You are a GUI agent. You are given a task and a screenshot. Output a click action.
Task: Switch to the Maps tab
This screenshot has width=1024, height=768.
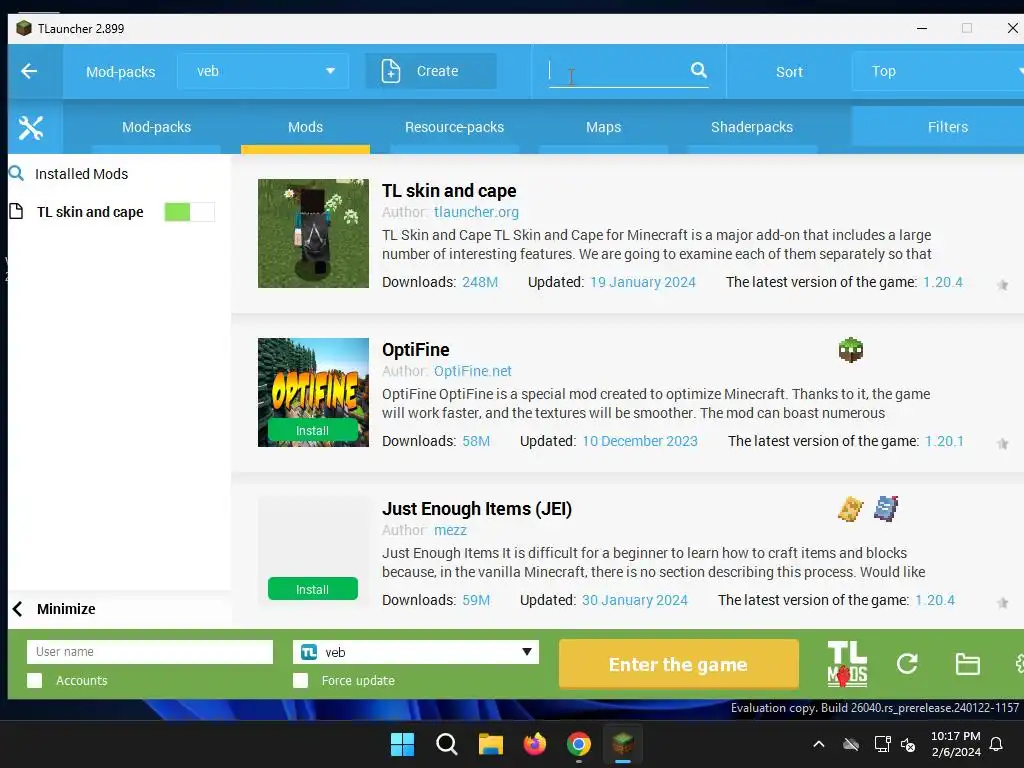[x=603, y=127]
